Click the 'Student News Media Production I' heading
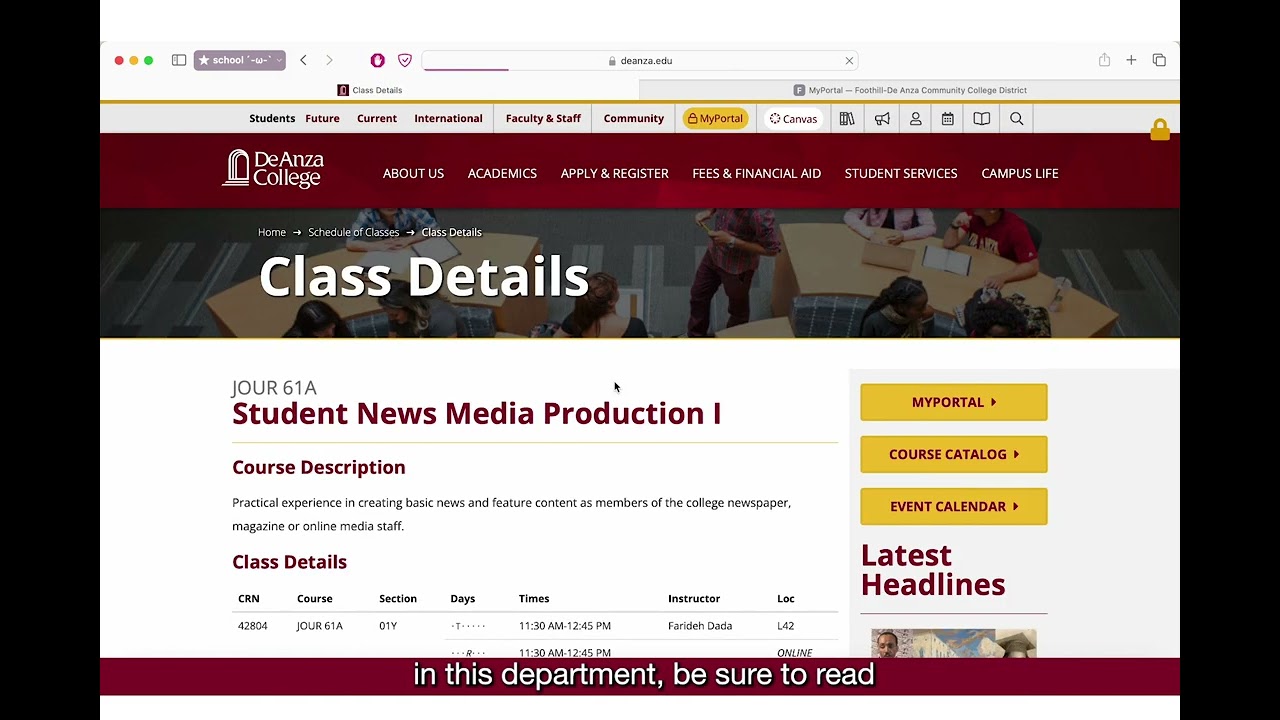The width and height of the screenshot is (1280, 720). [x=476, y=413]
